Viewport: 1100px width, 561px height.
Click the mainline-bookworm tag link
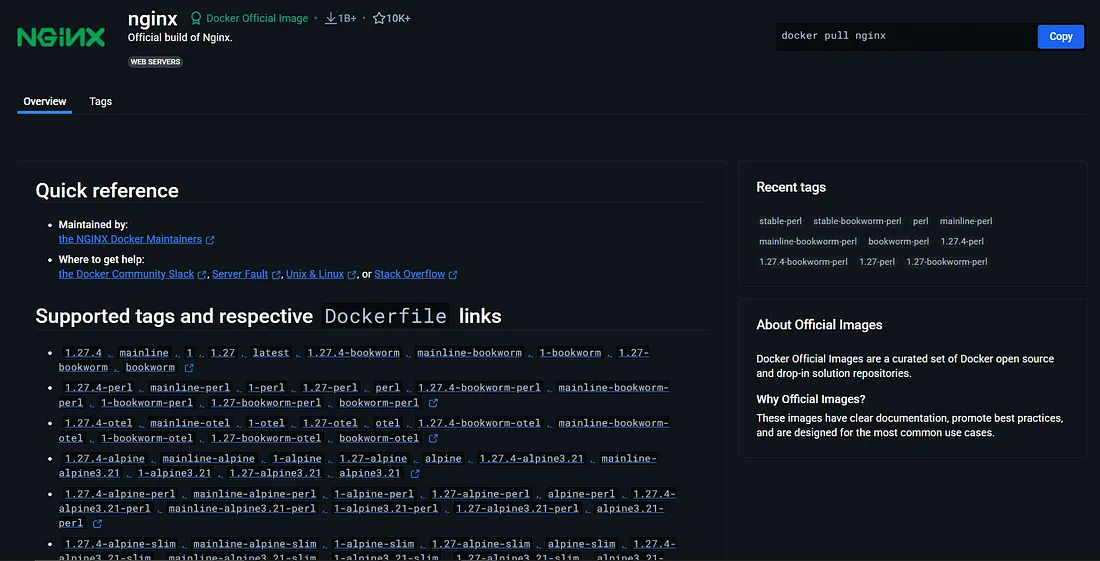point(469,353)
